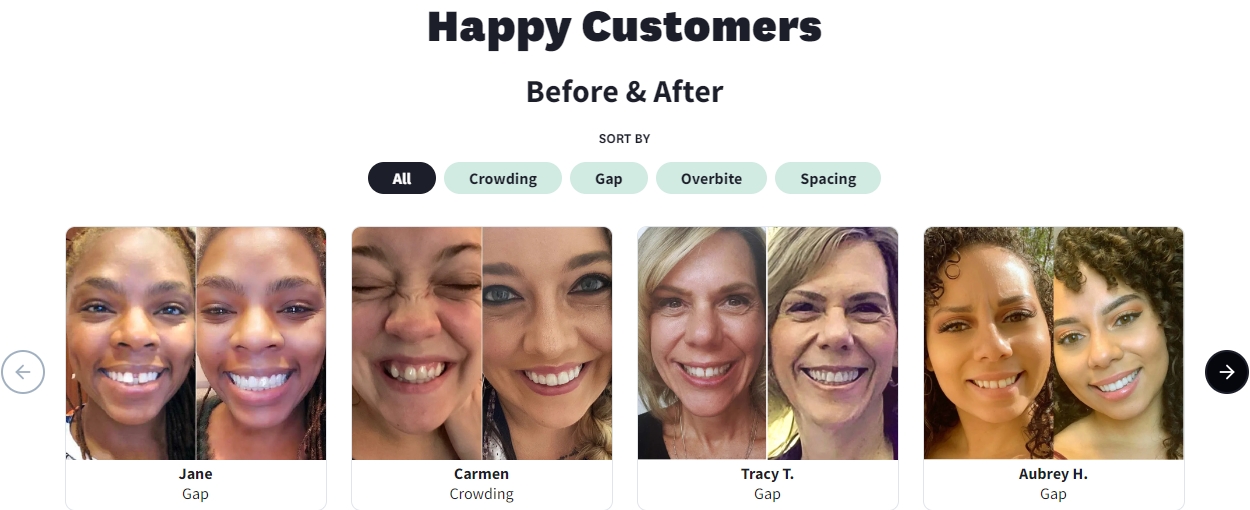The height and width of the screenshot is (510, 1250).
Task: Open Jane's before photo
Action: point(131,343)
